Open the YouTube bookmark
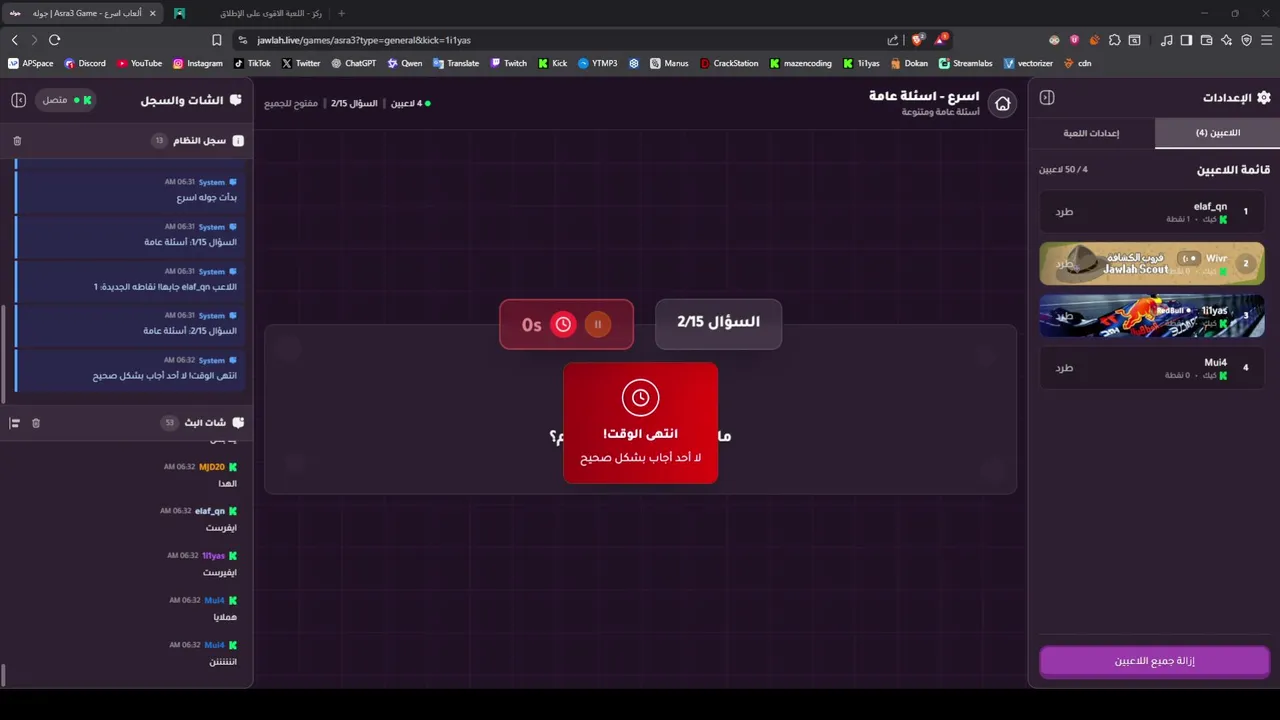 [x=139, y=63]
